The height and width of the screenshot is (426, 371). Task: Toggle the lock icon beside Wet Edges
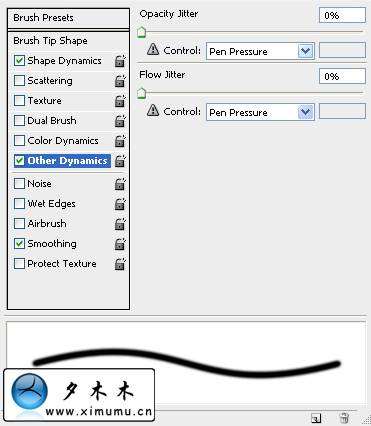click(x=120, y=204)
